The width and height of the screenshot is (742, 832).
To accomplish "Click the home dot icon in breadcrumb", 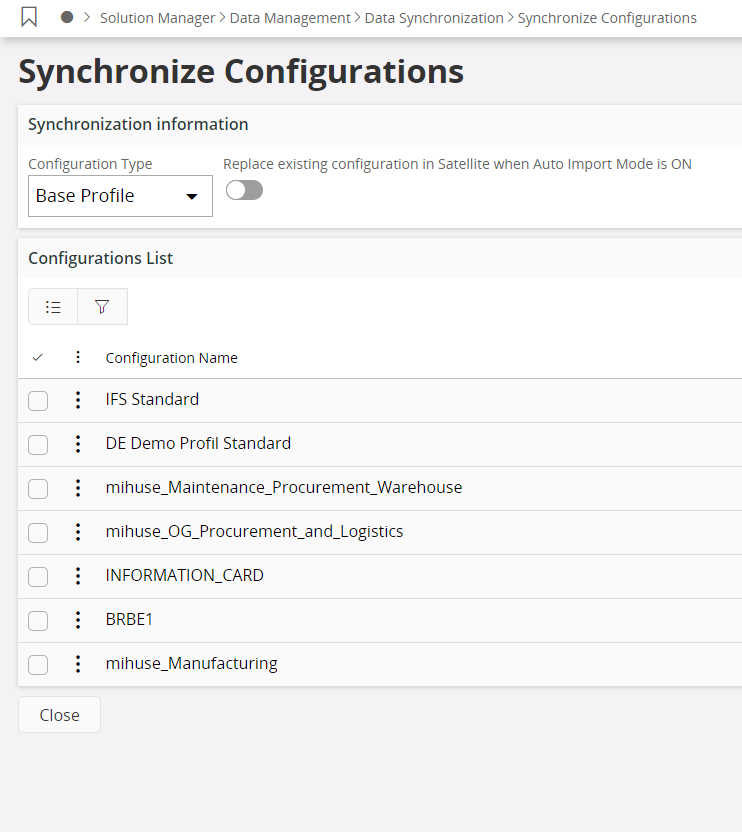I will pyautogui.click(x=67, y=18).
